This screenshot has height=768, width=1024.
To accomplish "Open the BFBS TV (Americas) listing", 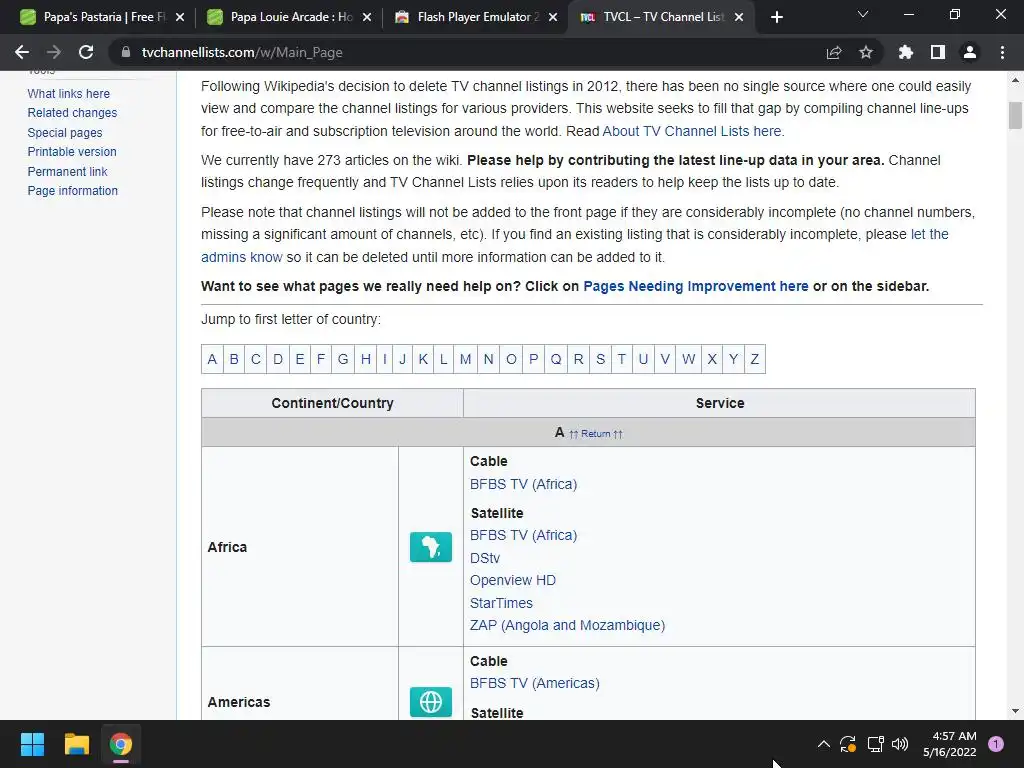I will pos(534,683).
